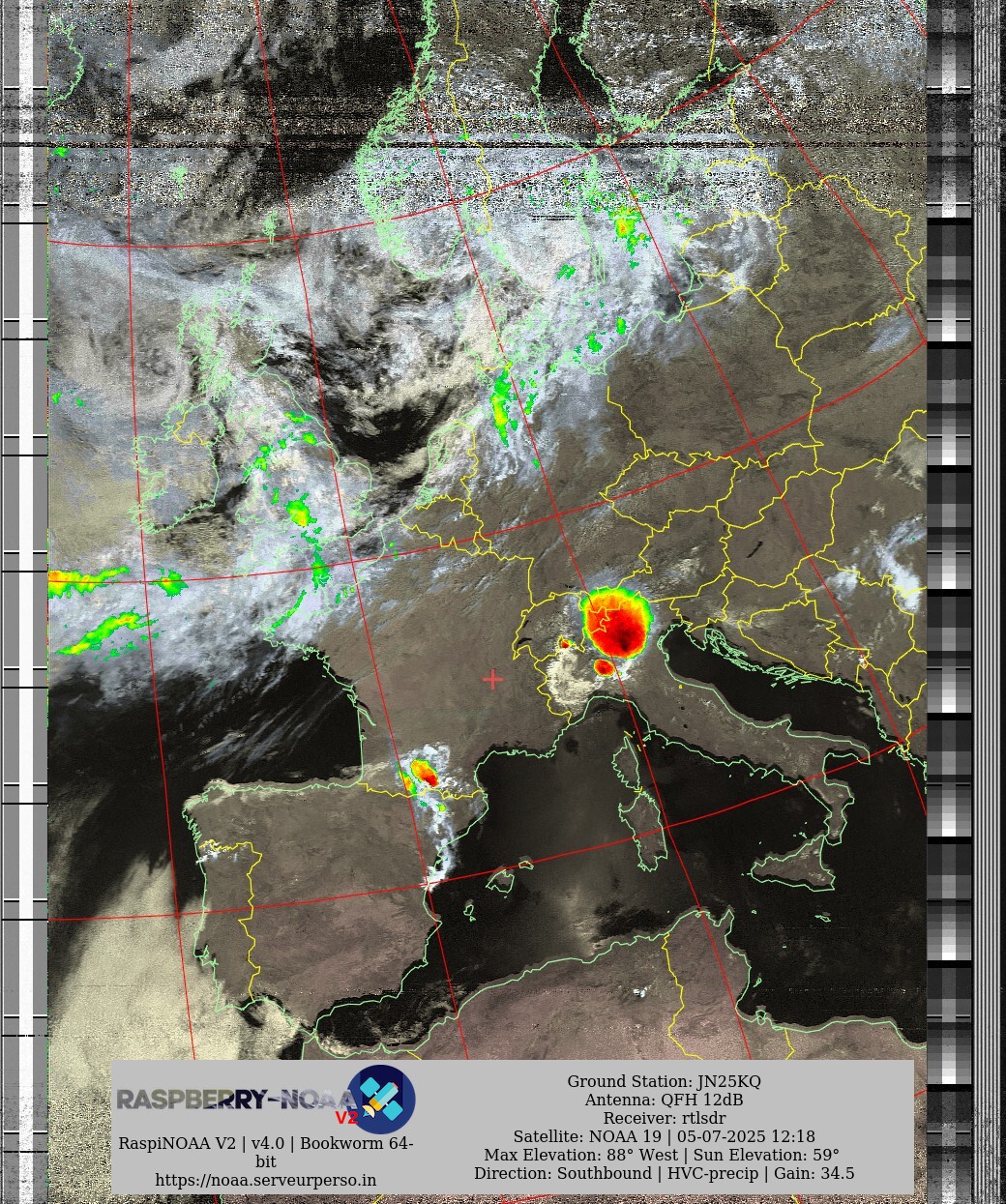Click small red cell south of Italian storm
Image resolution: width=1006 pixels, height=1204 pixels.
tap(604, 667)
